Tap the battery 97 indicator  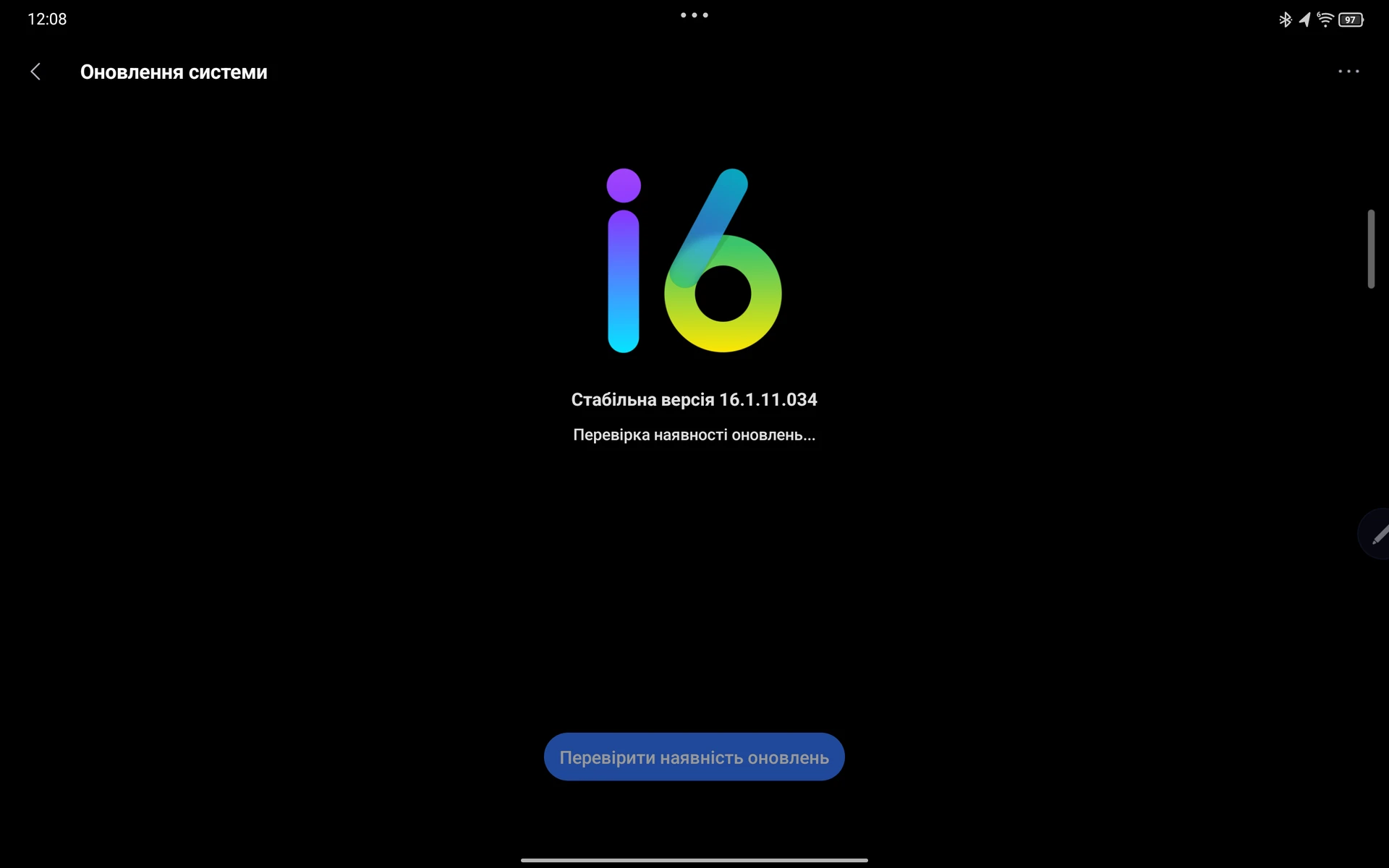(x=1351, y=20)
